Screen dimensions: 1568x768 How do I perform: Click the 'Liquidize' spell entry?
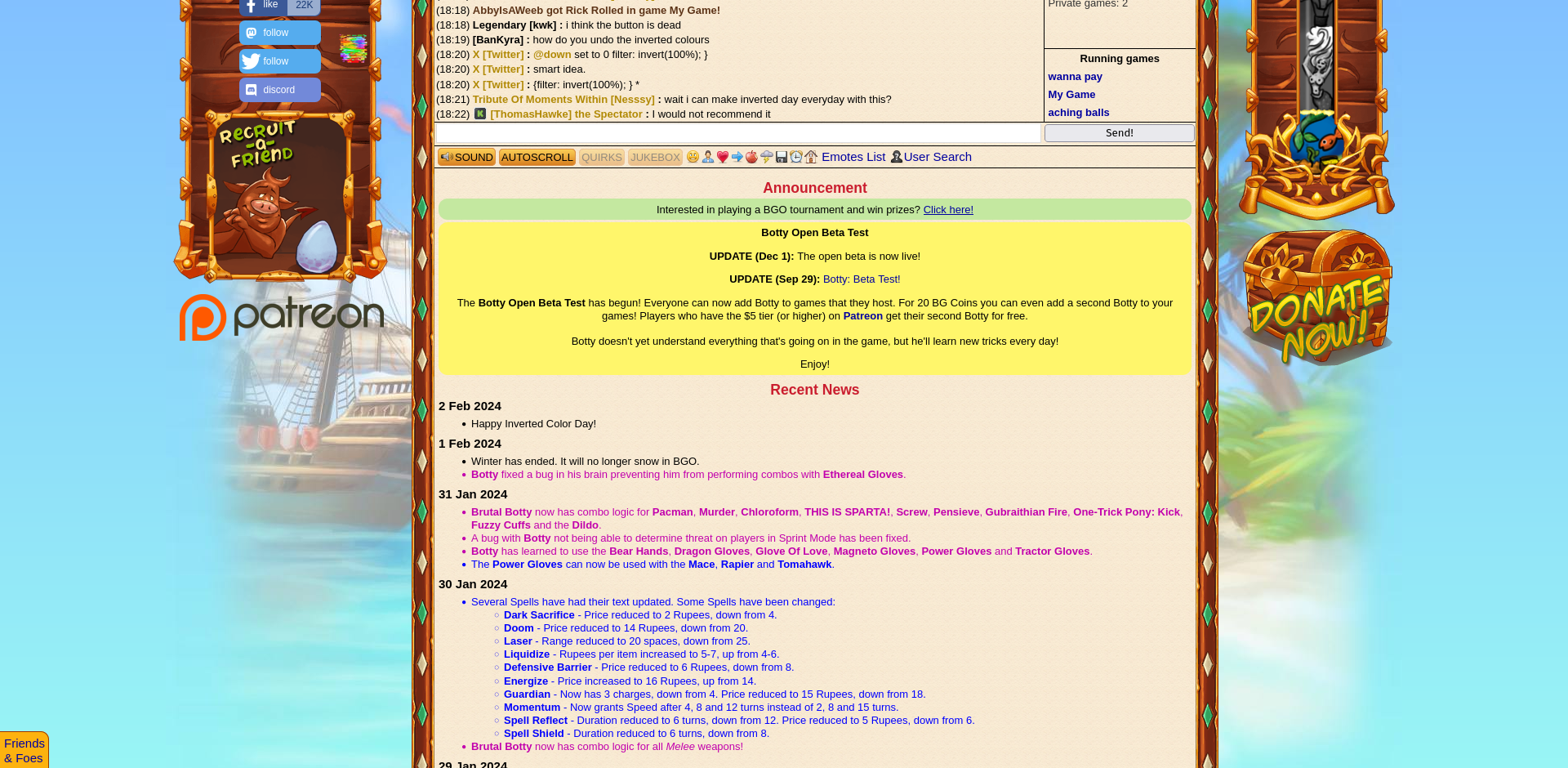[x=527, y=654]
